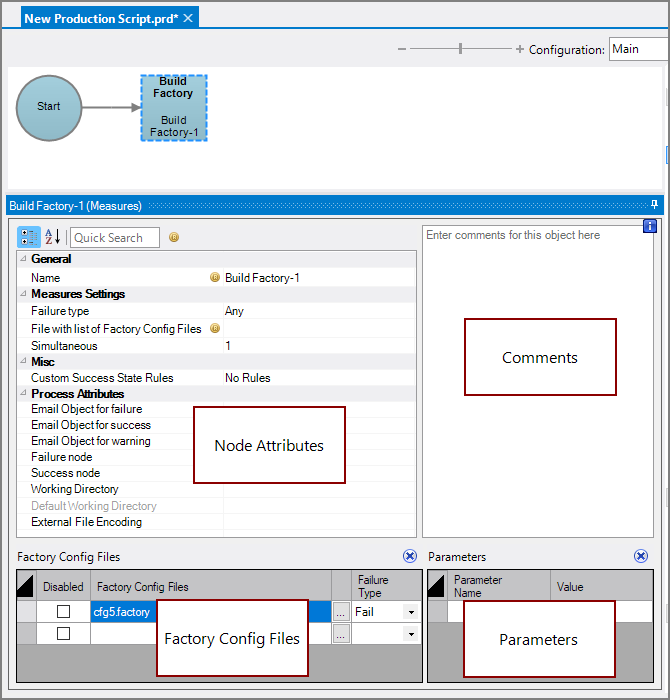Pin the Build Factory-1 (Measures) panel
The height and width of the screenshot is (700, 670).
pos(654,204)
